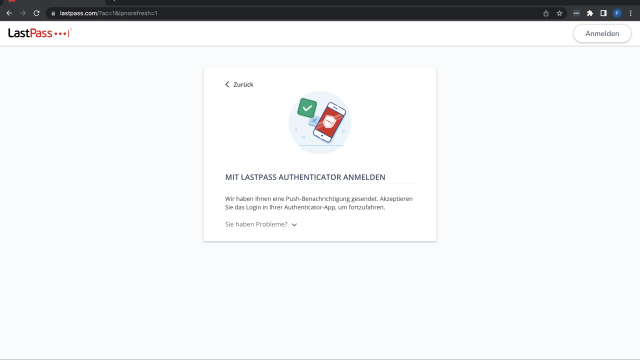The height and width of the screenshot is (360, 640).
Task: Click the browser forward arrow
Action: pos(23,13)
